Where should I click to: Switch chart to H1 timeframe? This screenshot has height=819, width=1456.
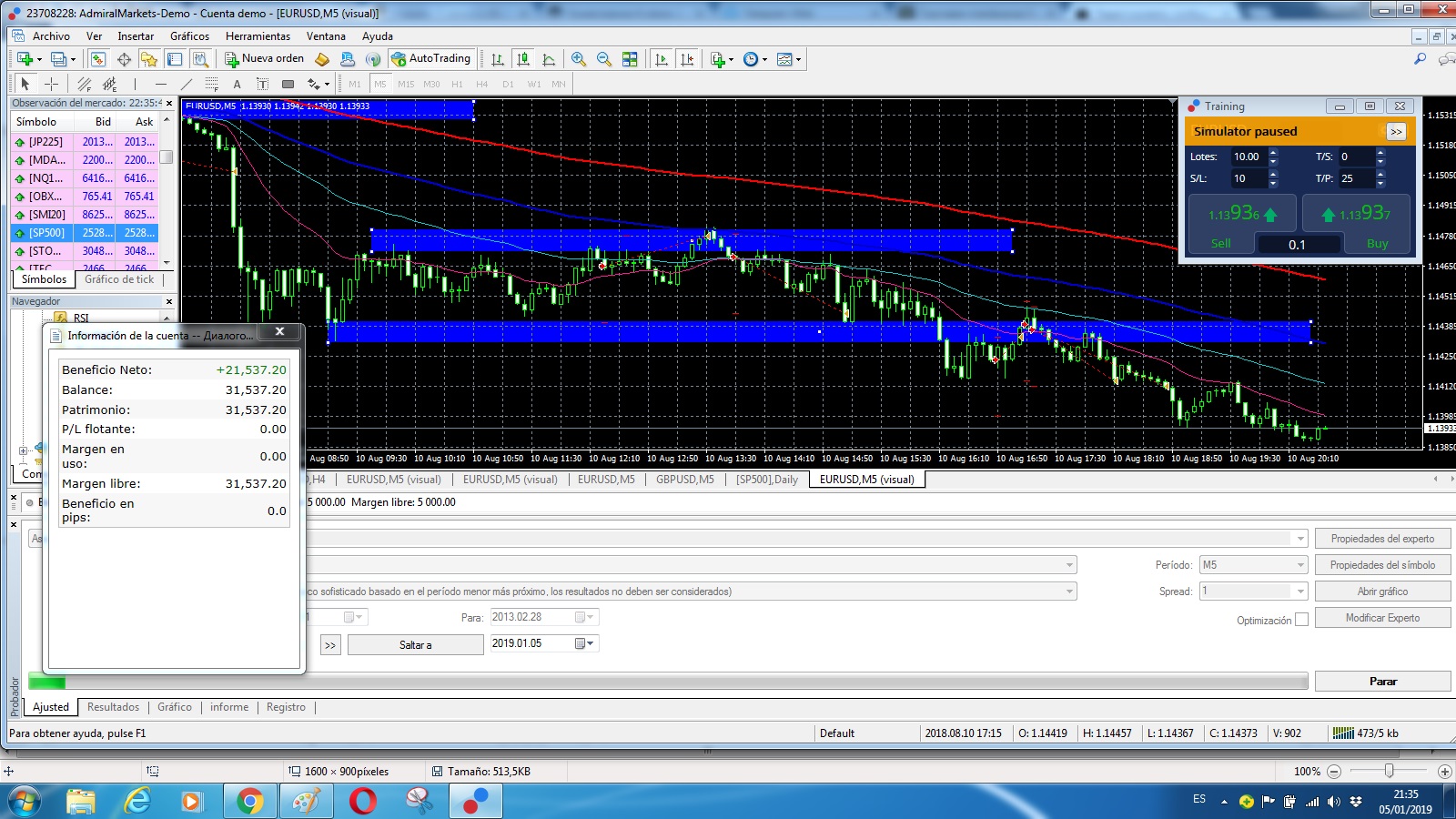click(x=457, y=84)
